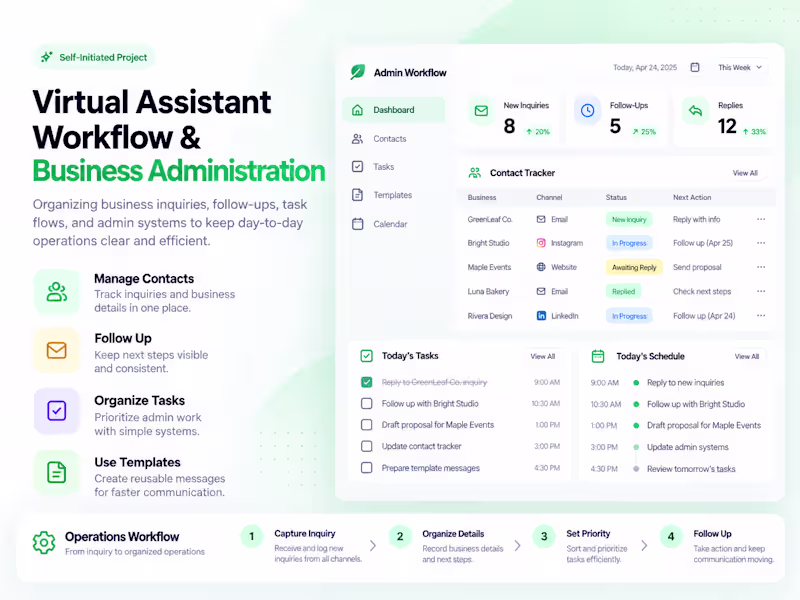Click the In Progress badge for Bright Studio
Viewport: 800px width, 600px height.
629,243
